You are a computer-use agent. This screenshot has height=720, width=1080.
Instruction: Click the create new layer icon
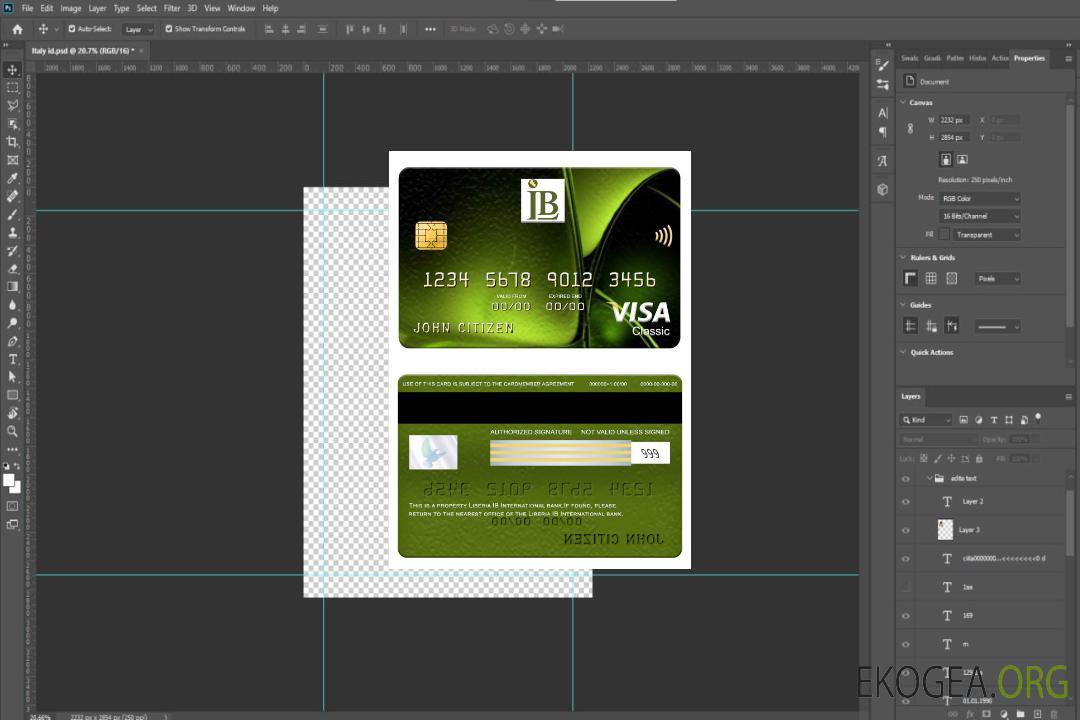pos(1037,714)
